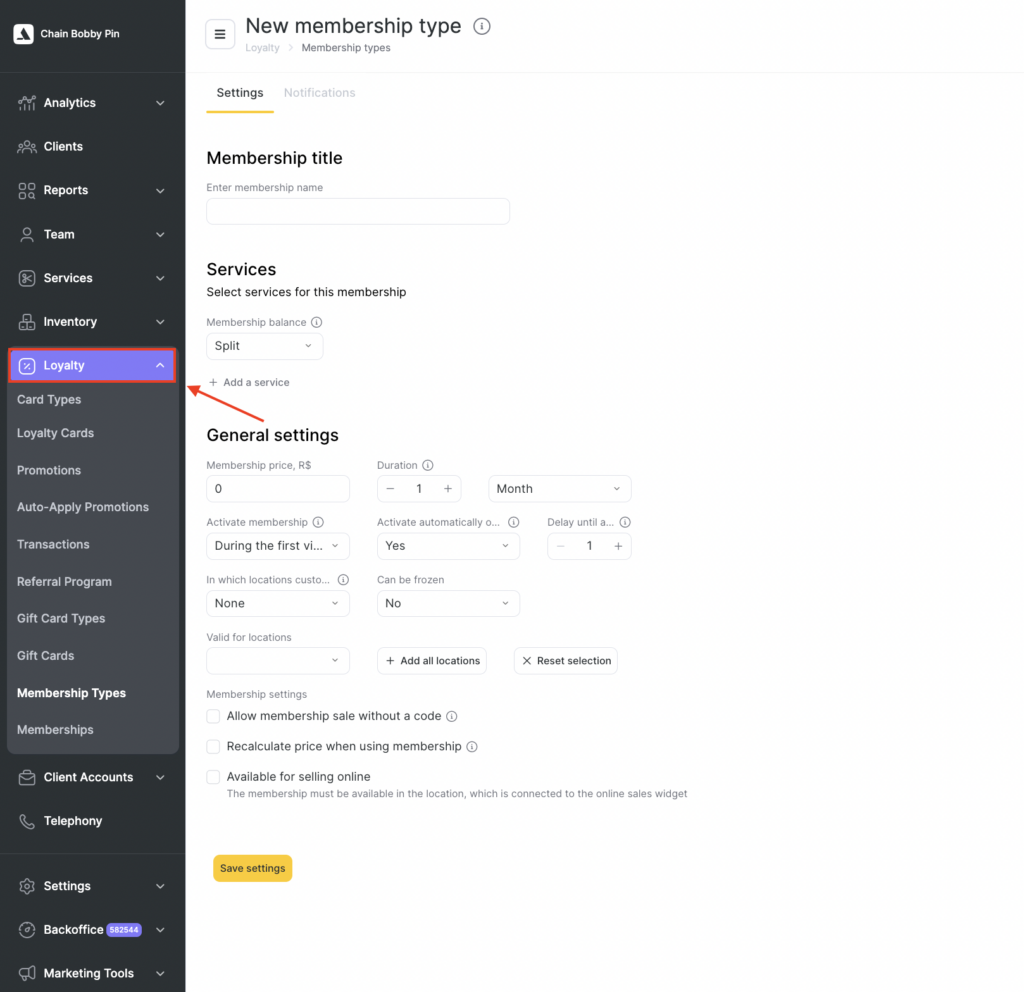Viewport: 1024px width, 992px height.
Task: Click the Add all locations button
Action: (x=432, y=661)
